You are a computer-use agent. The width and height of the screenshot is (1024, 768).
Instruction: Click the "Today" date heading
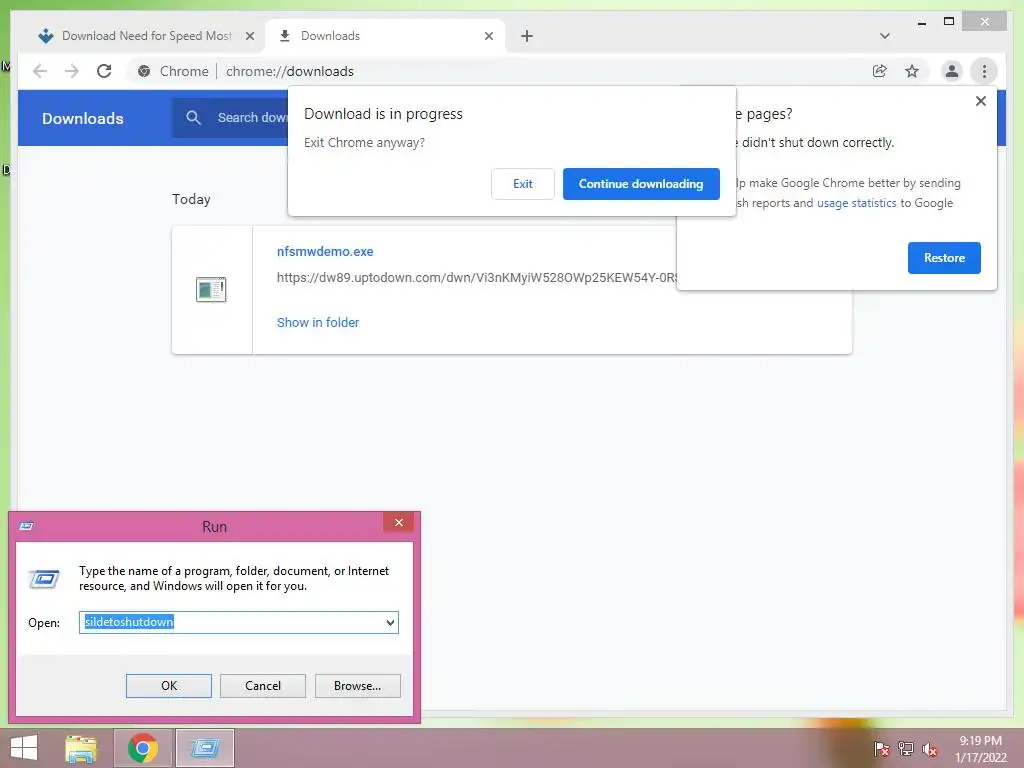[191, 199]
